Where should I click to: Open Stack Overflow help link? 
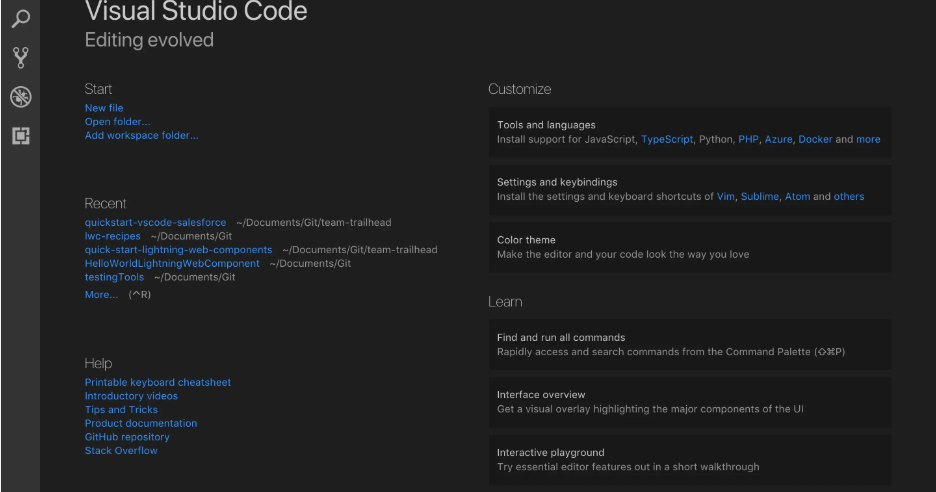(121, 451)
